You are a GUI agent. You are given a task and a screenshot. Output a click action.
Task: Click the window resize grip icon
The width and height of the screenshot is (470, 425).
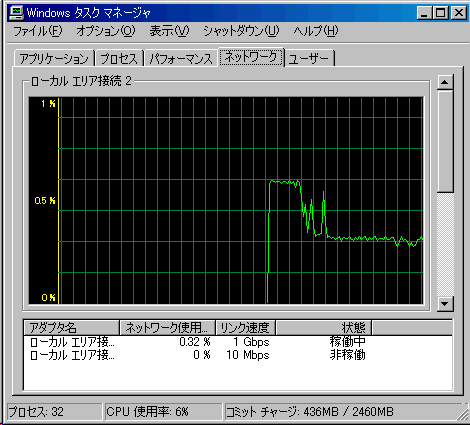463,414
